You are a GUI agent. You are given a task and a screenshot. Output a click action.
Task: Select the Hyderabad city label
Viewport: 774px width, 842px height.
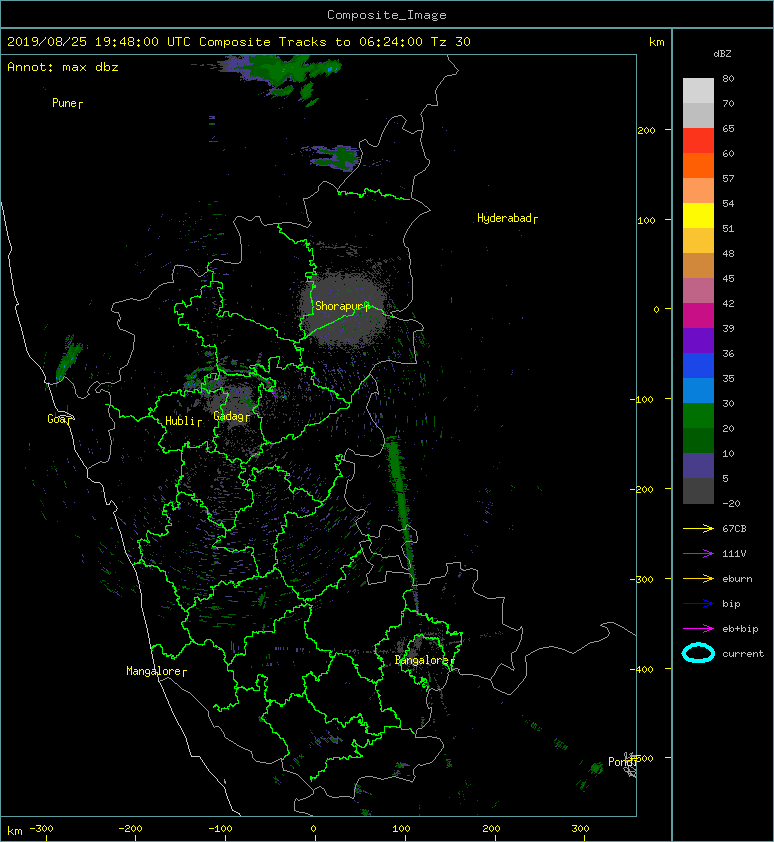point(507,218)
